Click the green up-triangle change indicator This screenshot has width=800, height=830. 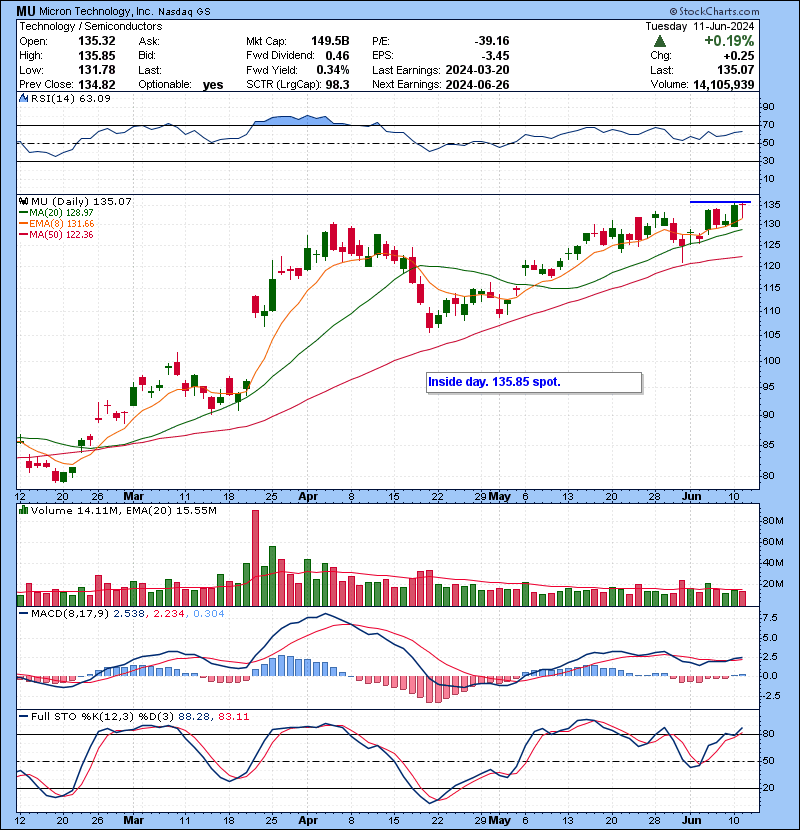point(659,41)
